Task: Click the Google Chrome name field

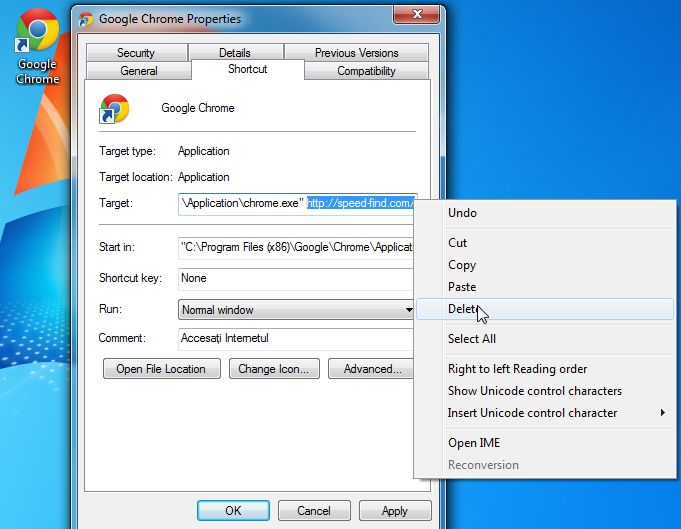Action: [x=198, y=108]
